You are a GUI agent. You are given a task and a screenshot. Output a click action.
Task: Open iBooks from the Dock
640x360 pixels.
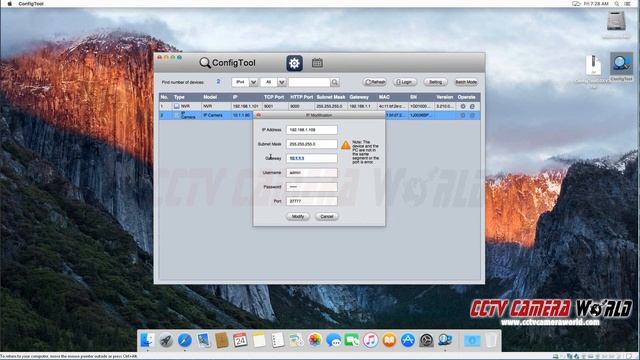coord(389,340)
